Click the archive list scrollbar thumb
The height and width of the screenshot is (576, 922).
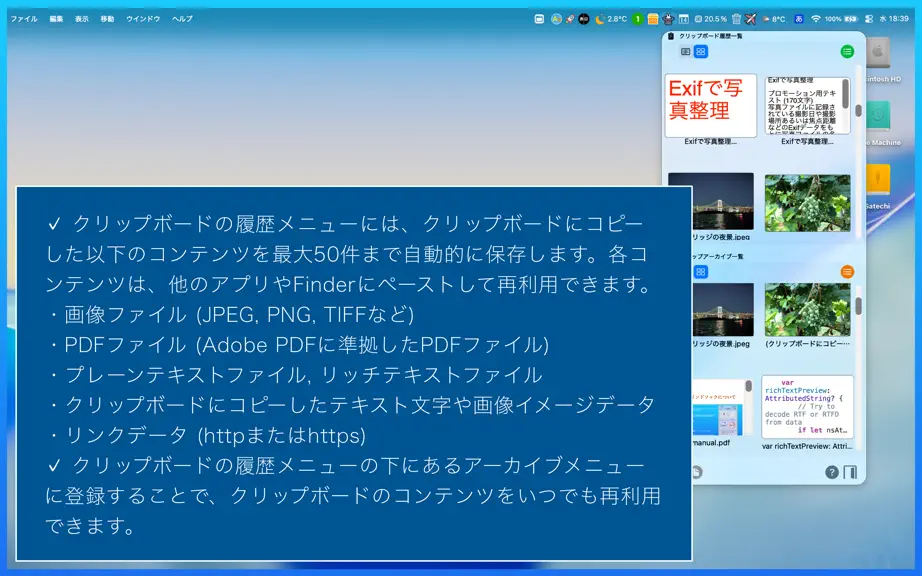[x=858, y=306]
